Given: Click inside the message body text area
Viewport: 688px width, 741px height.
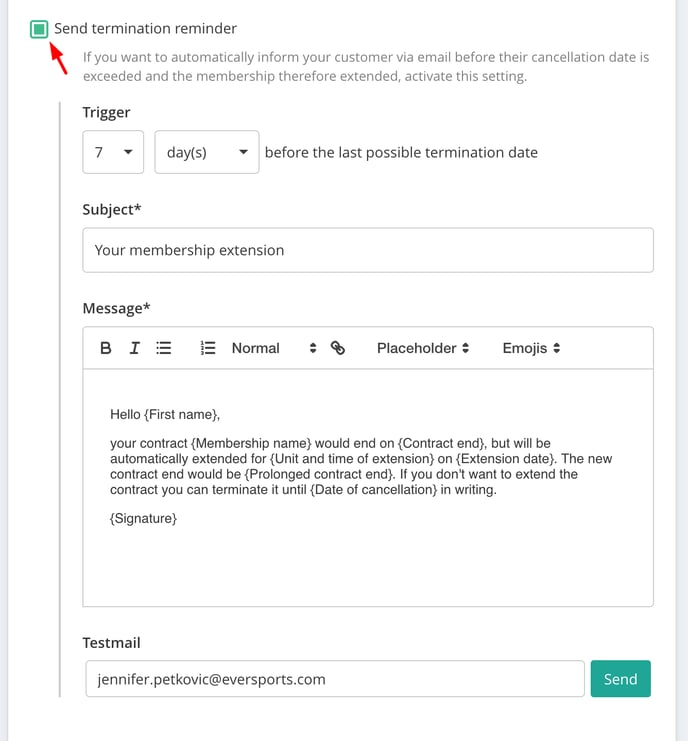Looking at the screenshot, I should 368,488.
